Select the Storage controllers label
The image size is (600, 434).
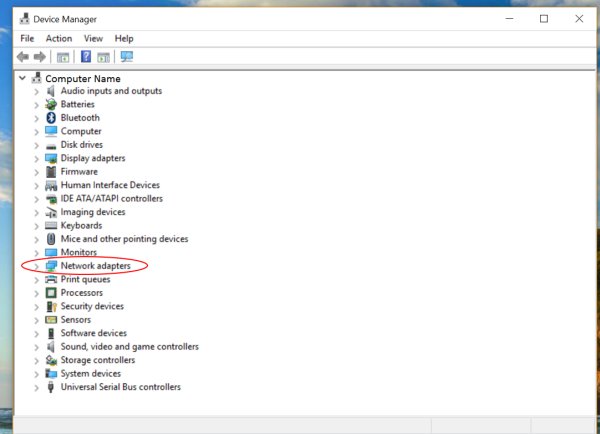point(98,360)
